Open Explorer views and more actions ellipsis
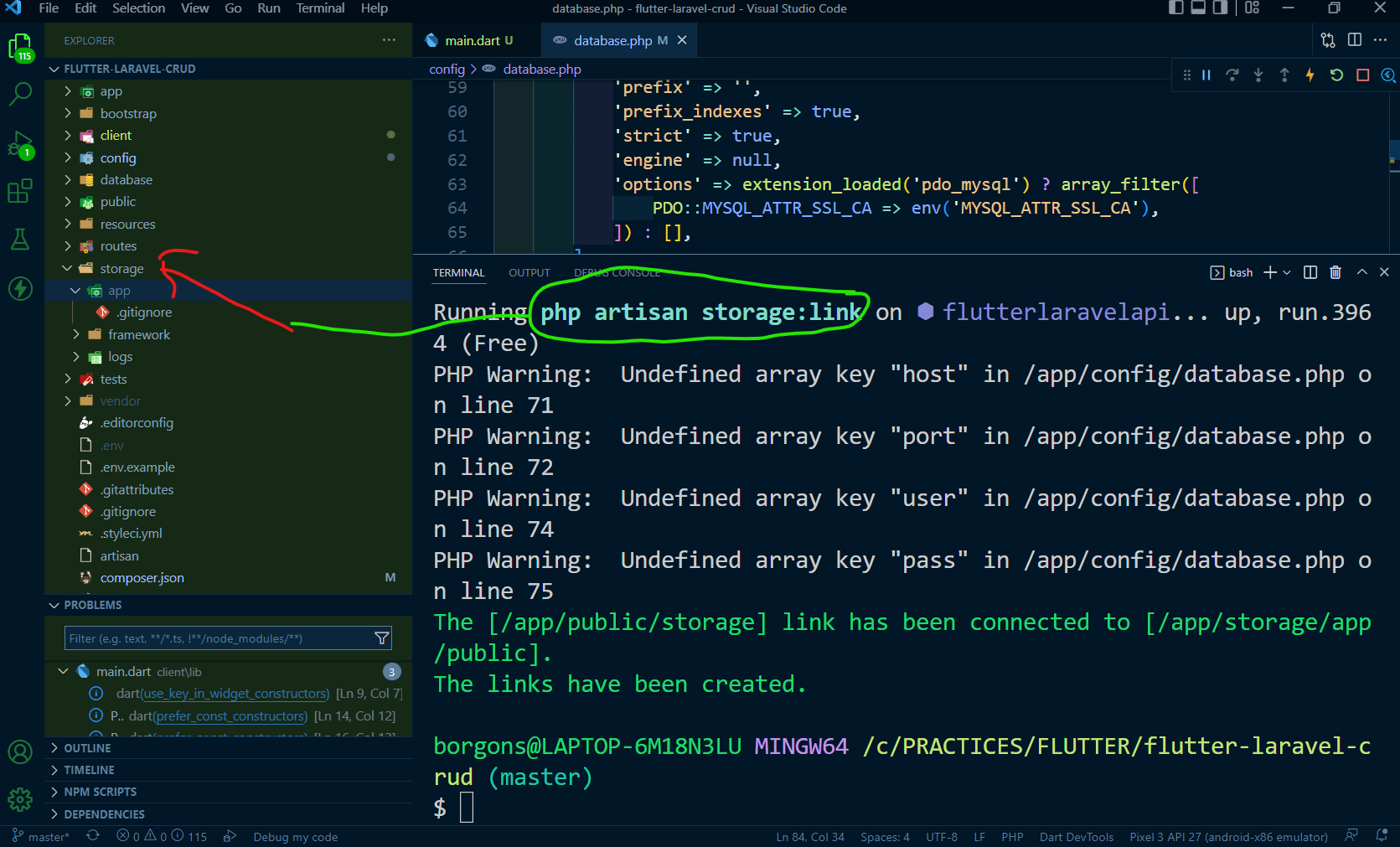The height and width of the screenshot is (847, 1400). 389,40
